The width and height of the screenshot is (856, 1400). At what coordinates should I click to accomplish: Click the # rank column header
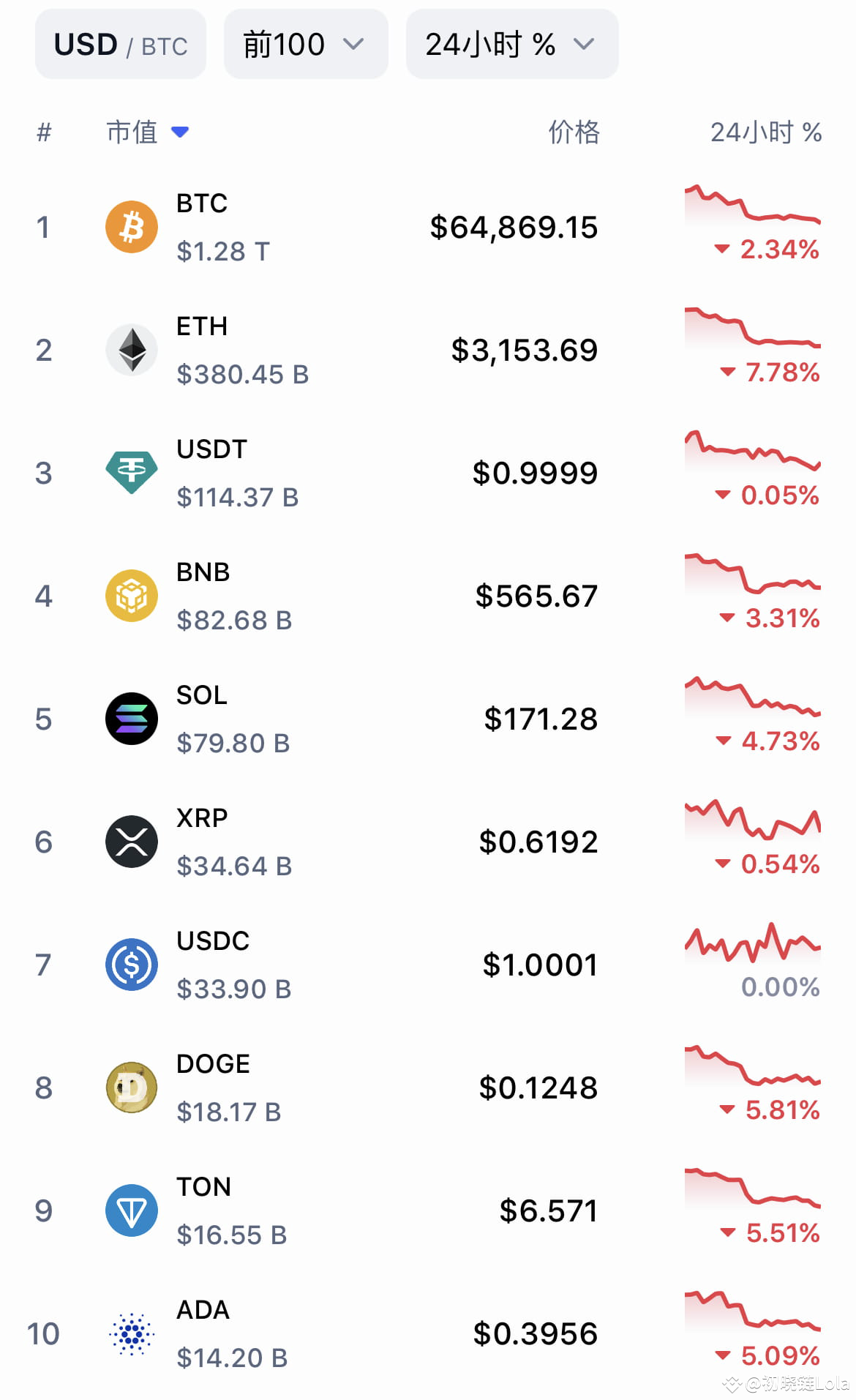tap(44, 132)
